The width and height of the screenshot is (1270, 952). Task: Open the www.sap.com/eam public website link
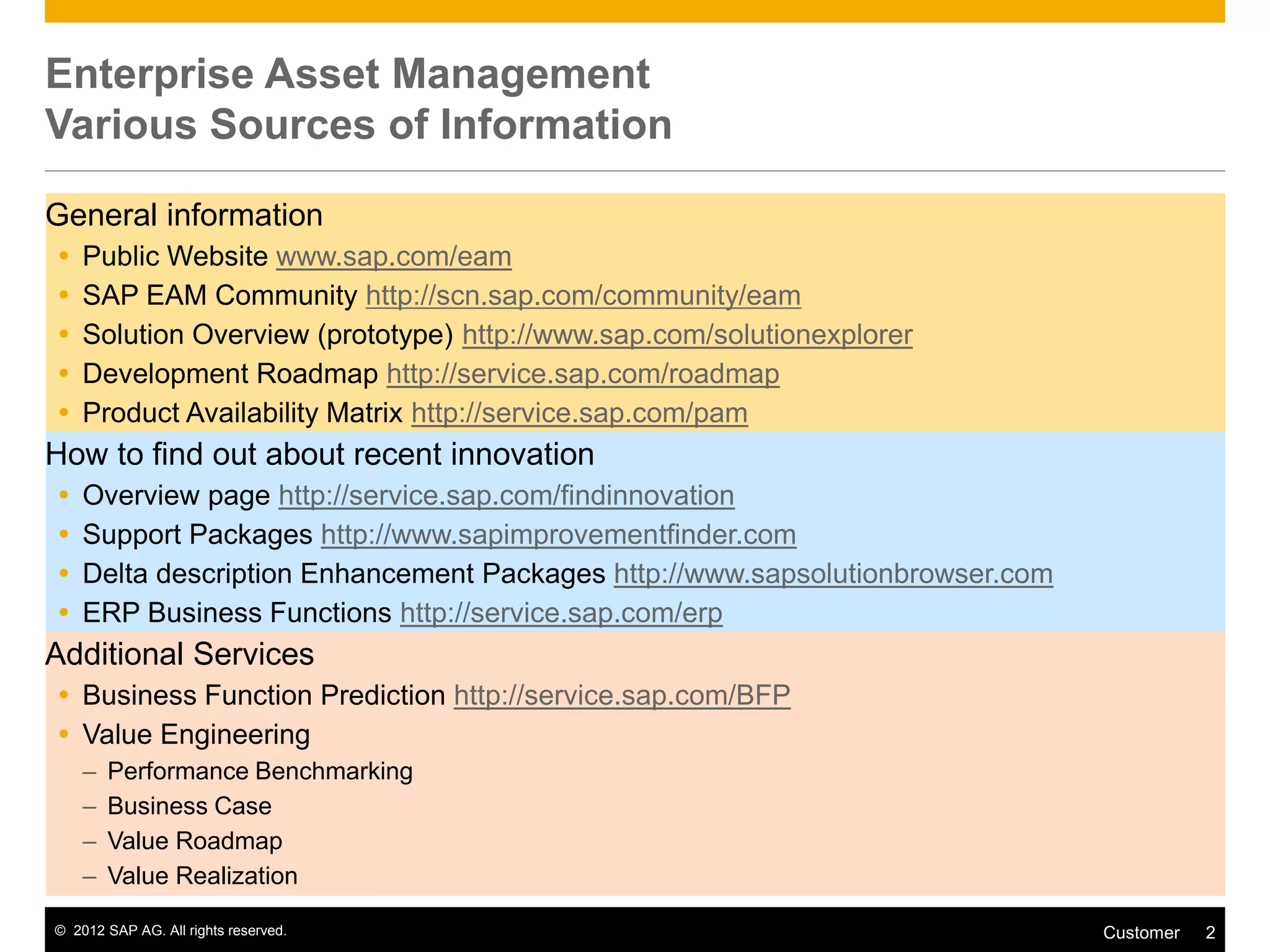394,257
